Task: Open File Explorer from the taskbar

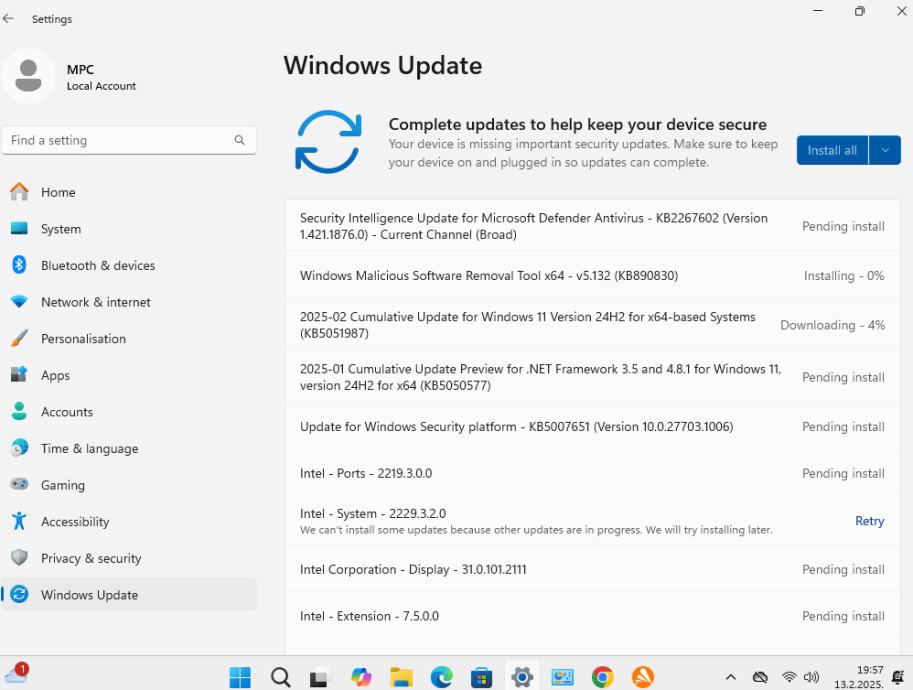Action: tap(401, 677)
